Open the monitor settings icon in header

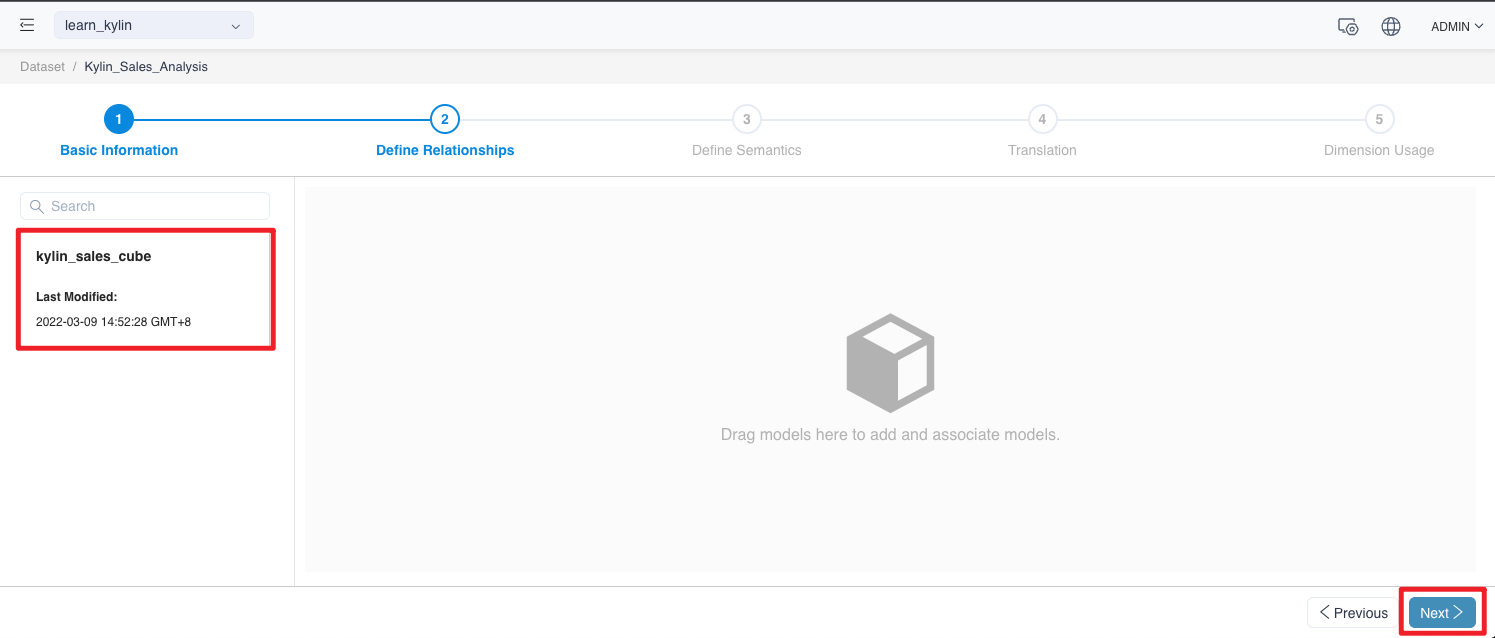(1348, 27)
